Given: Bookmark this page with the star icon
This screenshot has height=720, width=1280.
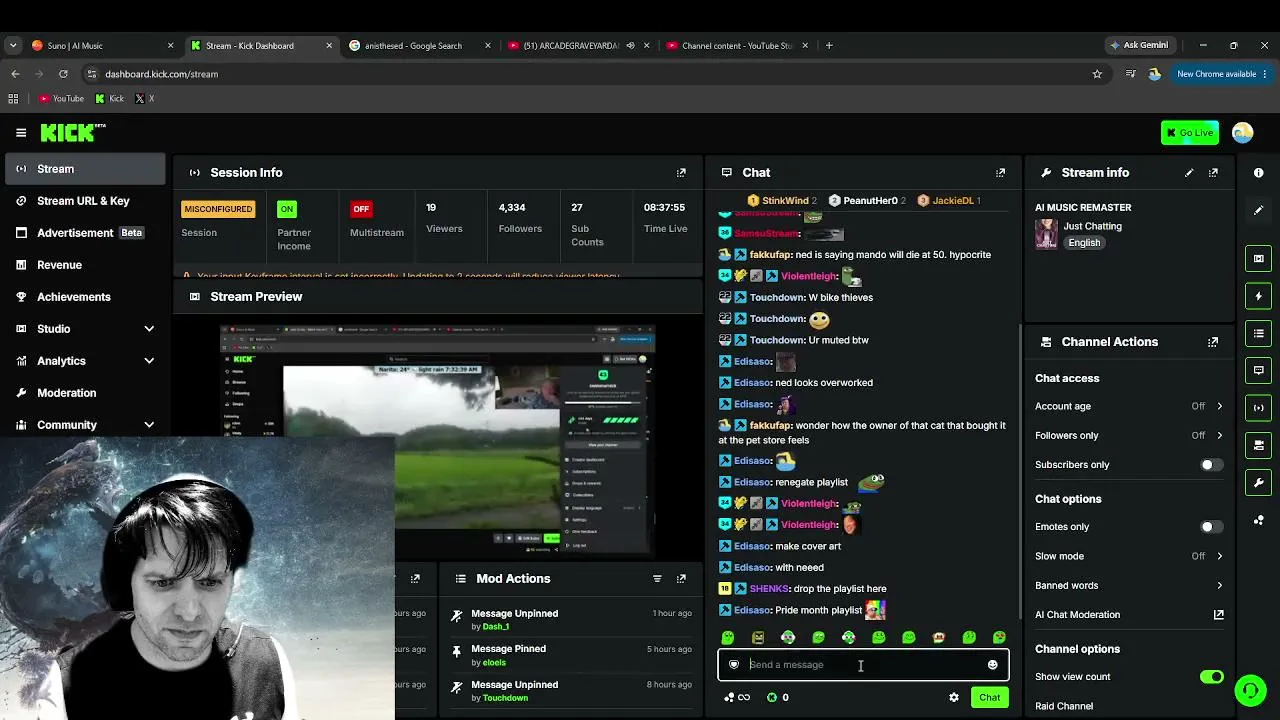Looking at the screenshot, I should (1097, 74).
